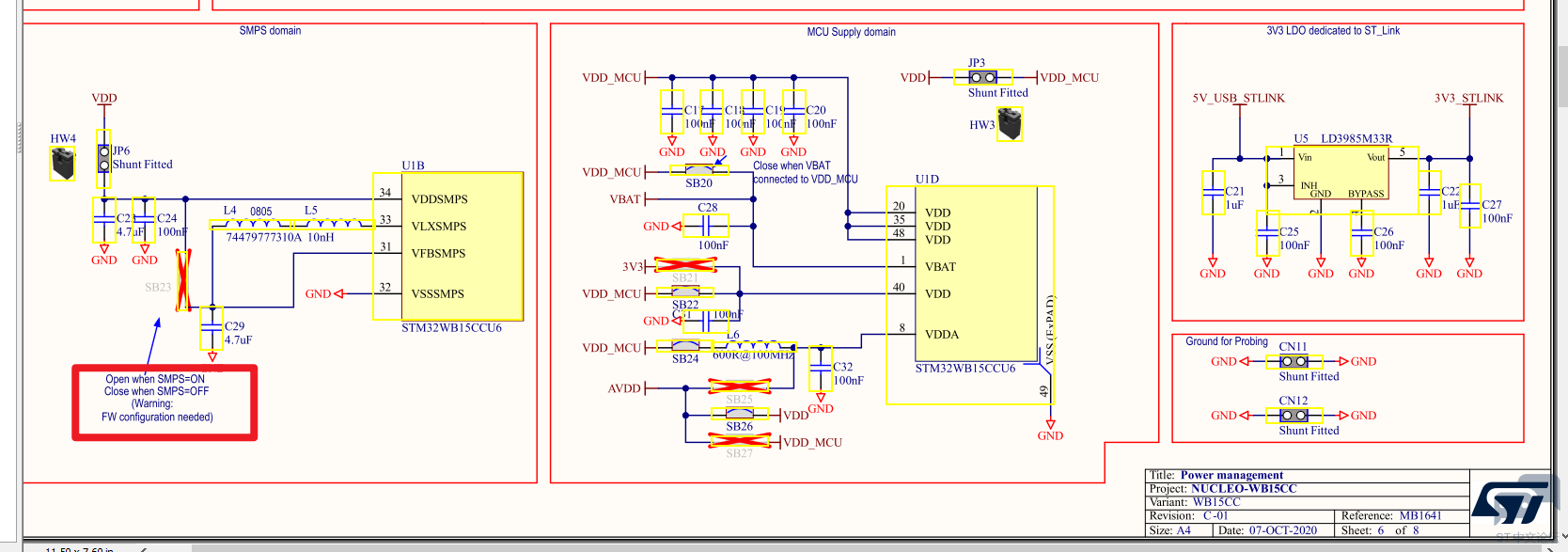Select capacitor C28 symbol

706,226
